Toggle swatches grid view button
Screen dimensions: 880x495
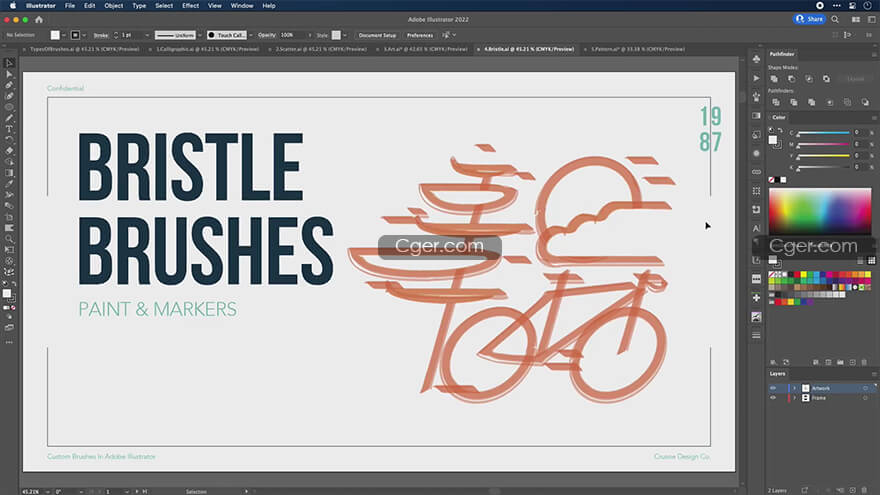coord(871,260)
